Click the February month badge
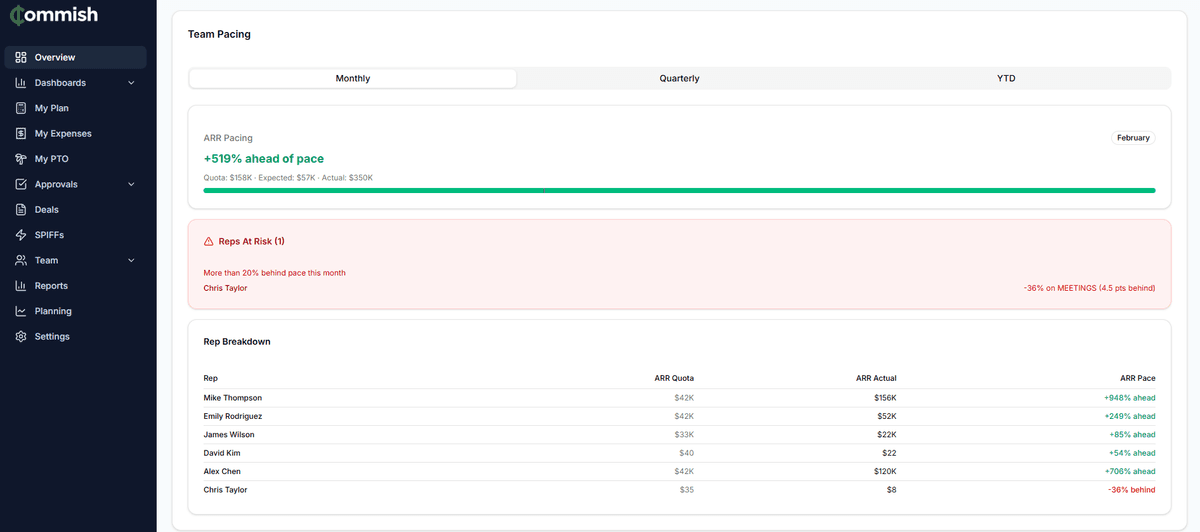 (x=1133, y=138)
